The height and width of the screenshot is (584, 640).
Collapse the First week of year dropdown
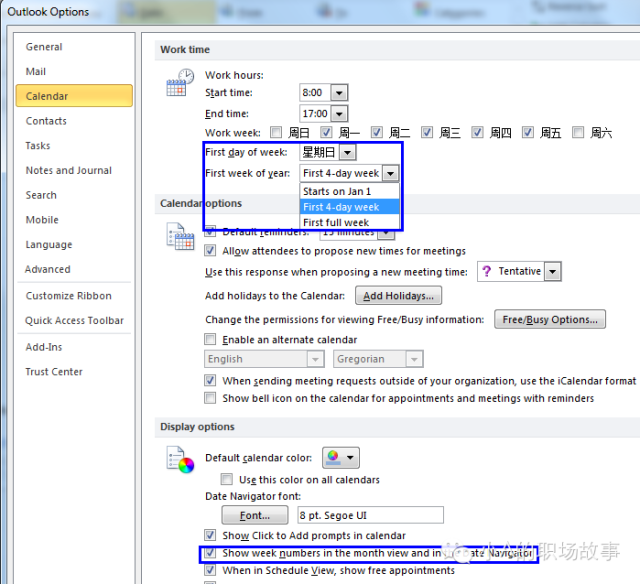click(391, 173)
